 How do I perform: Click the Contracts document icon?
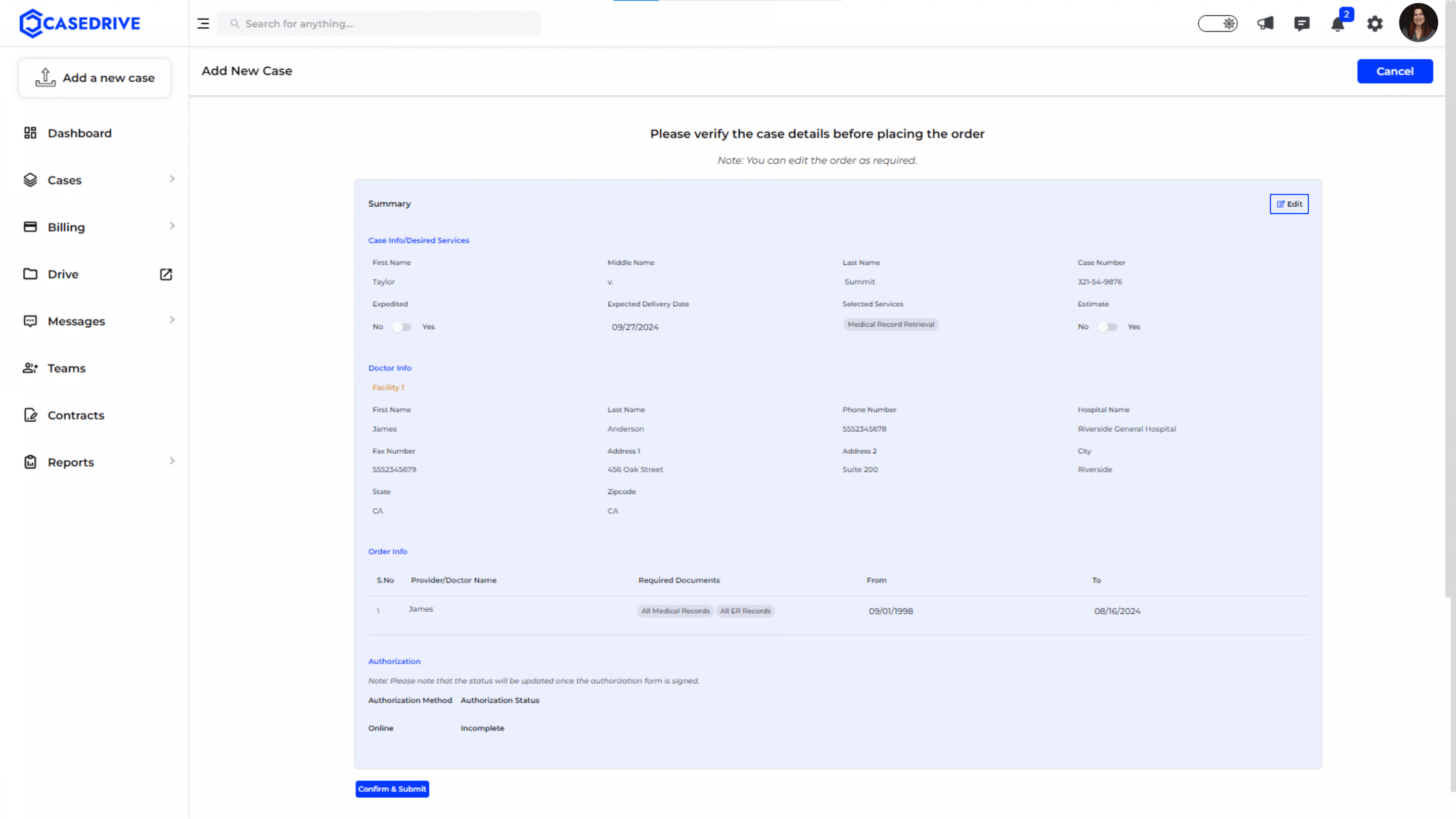pyautogui.click(x=30, y=415)
